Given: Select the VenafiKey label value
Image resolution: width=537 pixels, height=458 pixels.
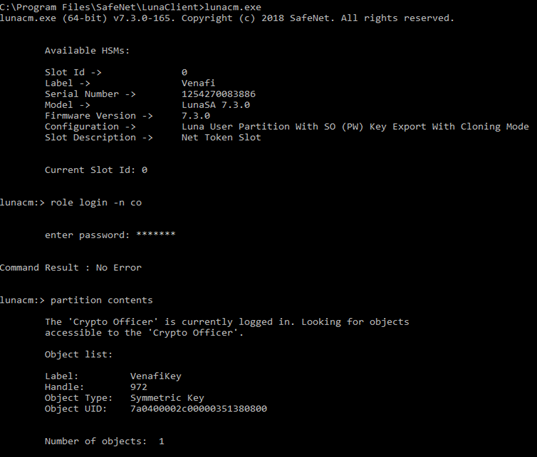Looking at the screenshot, I should (x=156, y=376).
